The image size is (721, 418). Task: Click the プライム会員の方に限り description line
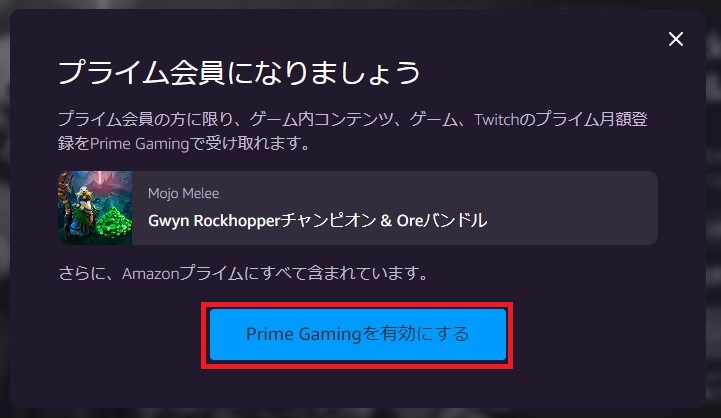coord(353,120)
